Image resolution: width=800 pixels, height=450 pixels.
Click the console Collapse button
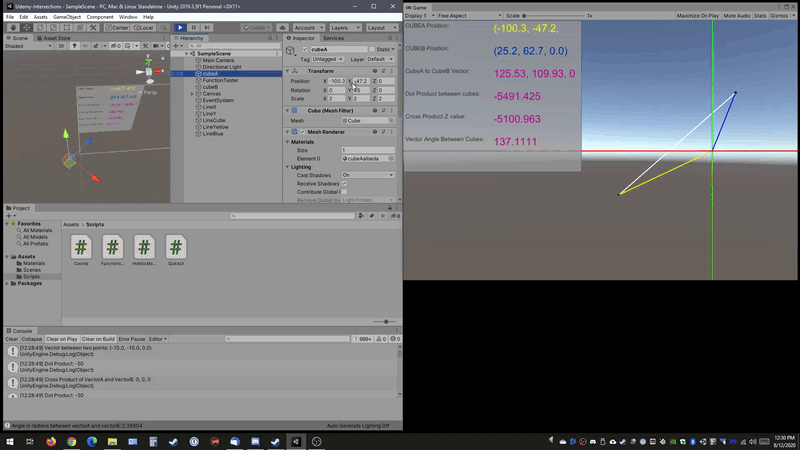pyautogui.click(x=32, y=339)
